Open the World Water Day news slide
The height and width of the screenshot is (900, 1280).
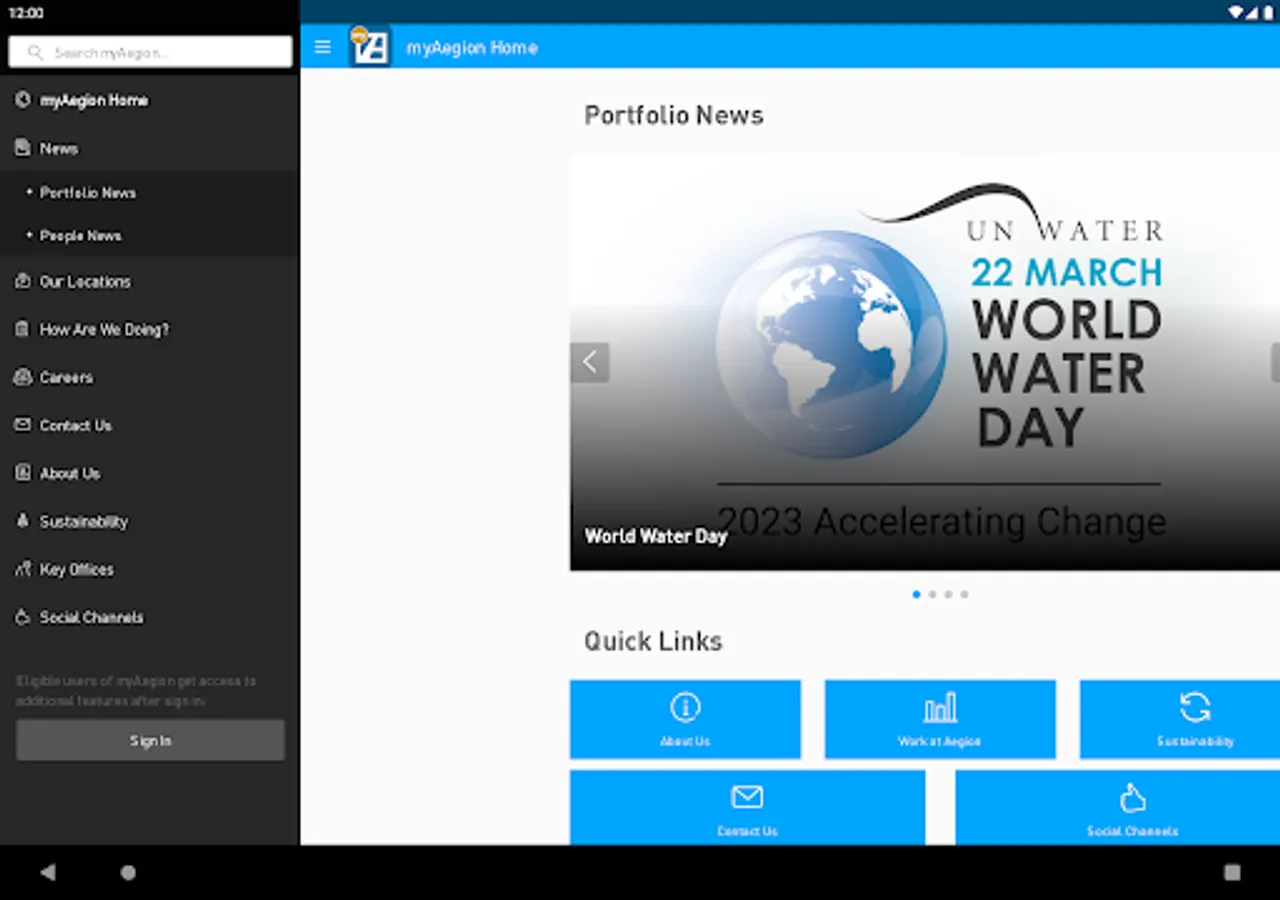tap(925, 362)
